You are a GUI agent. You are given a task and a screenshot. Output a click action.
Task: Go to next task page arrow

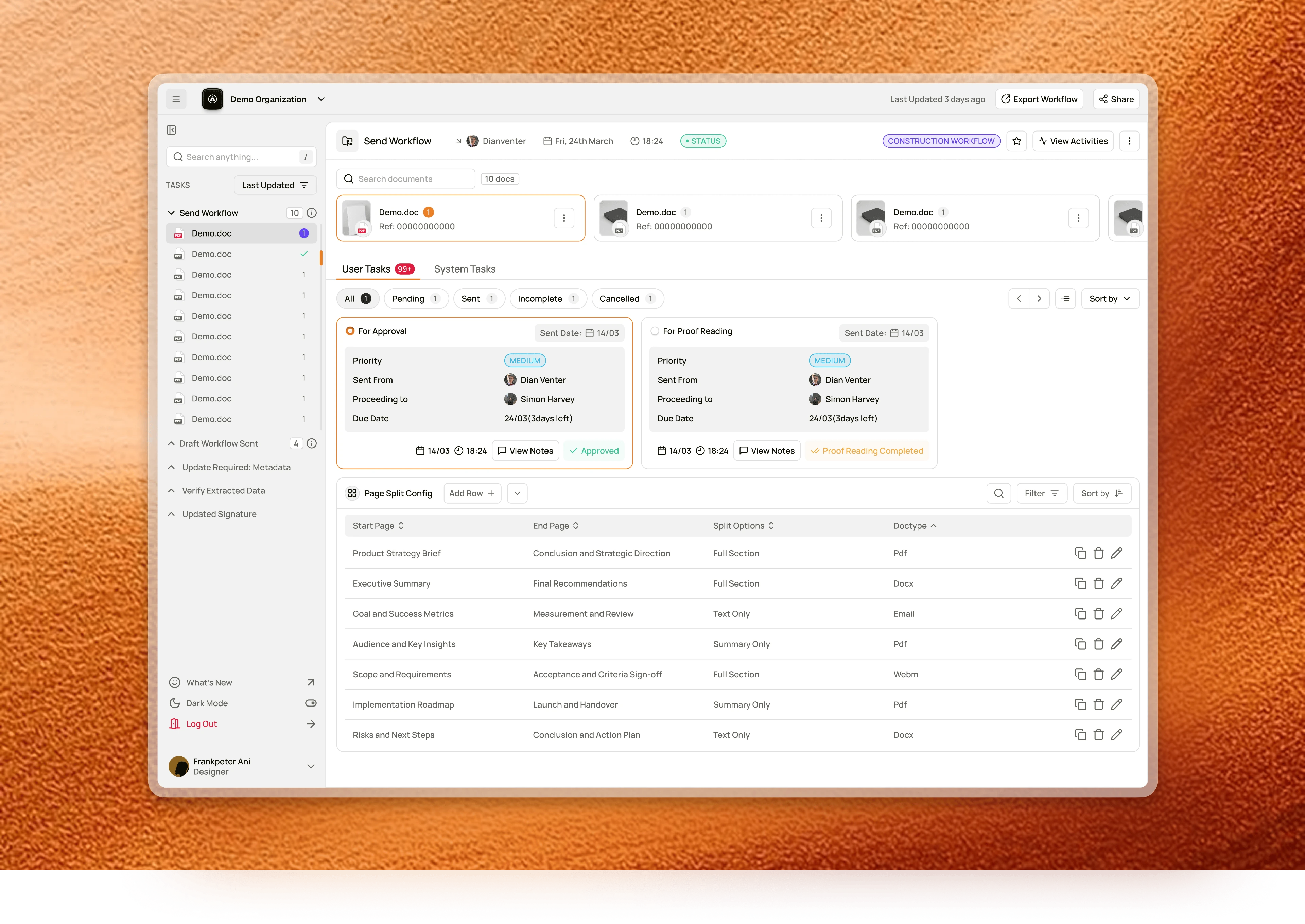tap(1039, 299)
